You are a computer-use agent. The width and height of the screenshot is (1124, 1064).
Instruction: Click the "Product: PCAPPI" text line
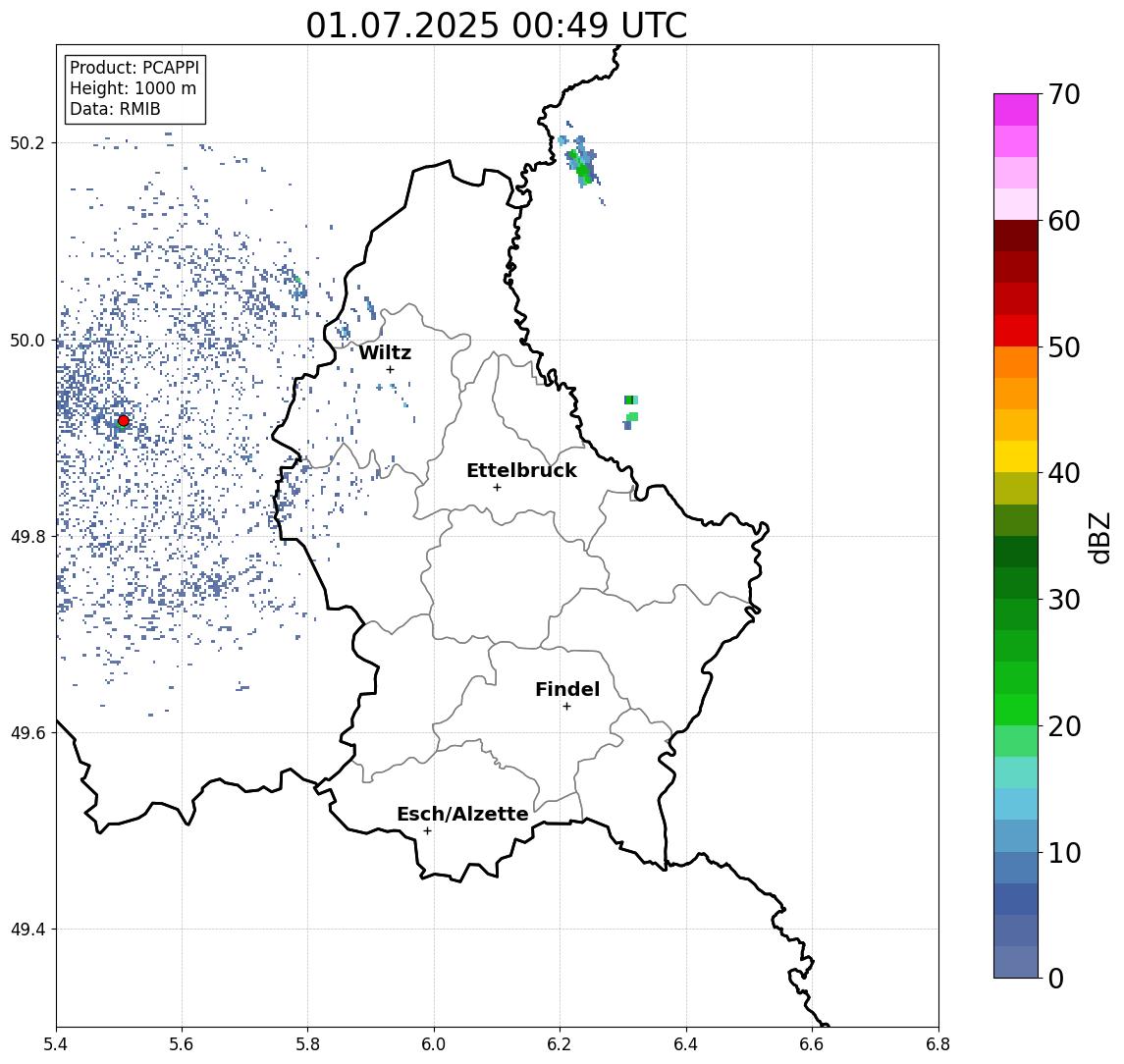point(134,68)
